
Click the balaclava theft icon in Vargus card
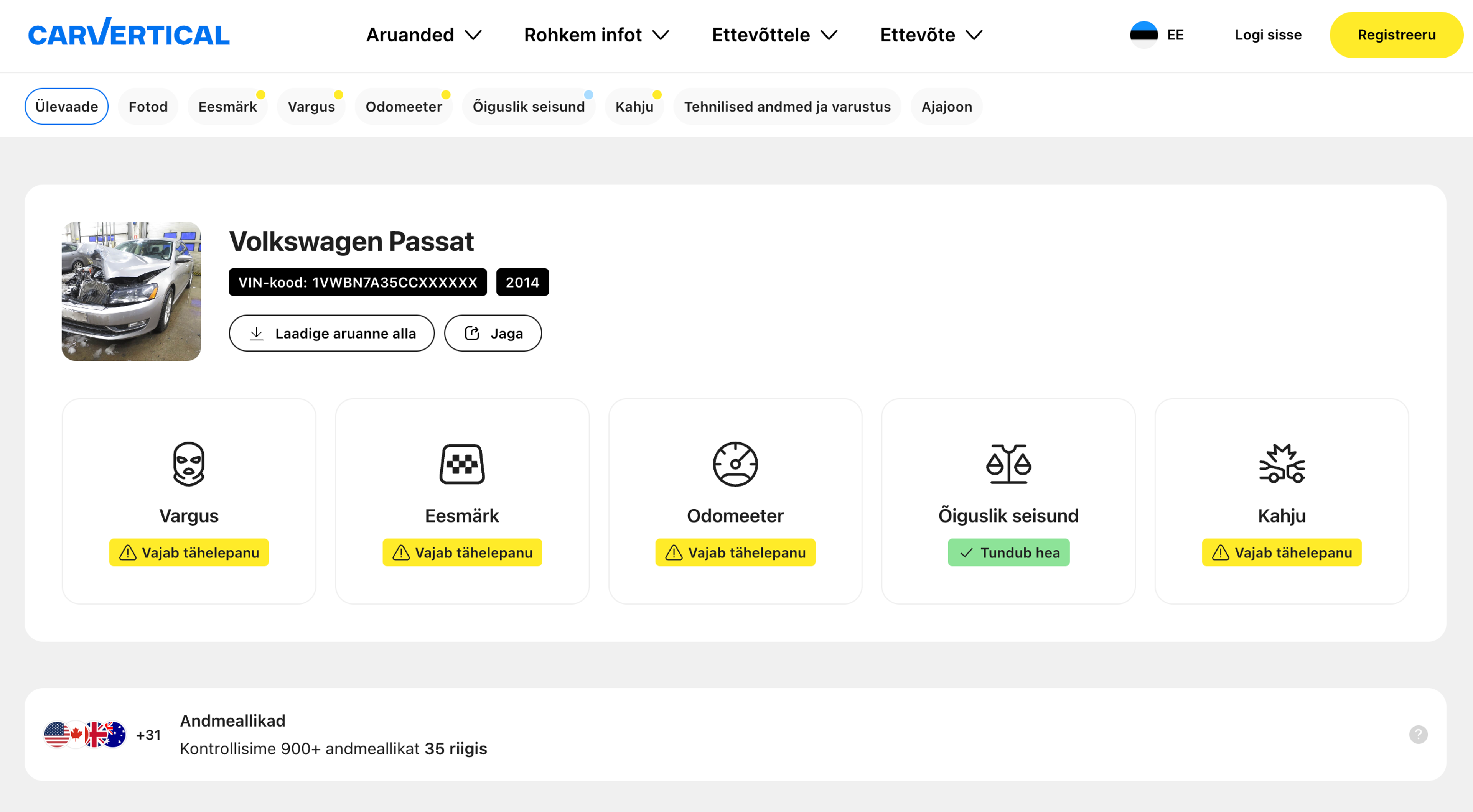189,464
